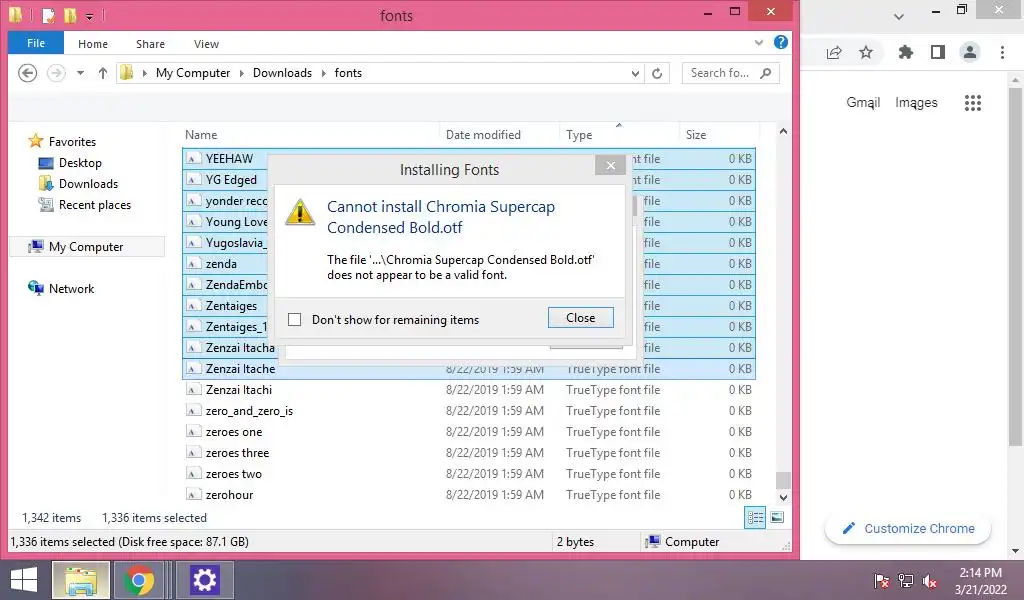This screenshot has width=1024, height=600.
Task: Open Explorer help icon
Action: (x=780, y=42)
